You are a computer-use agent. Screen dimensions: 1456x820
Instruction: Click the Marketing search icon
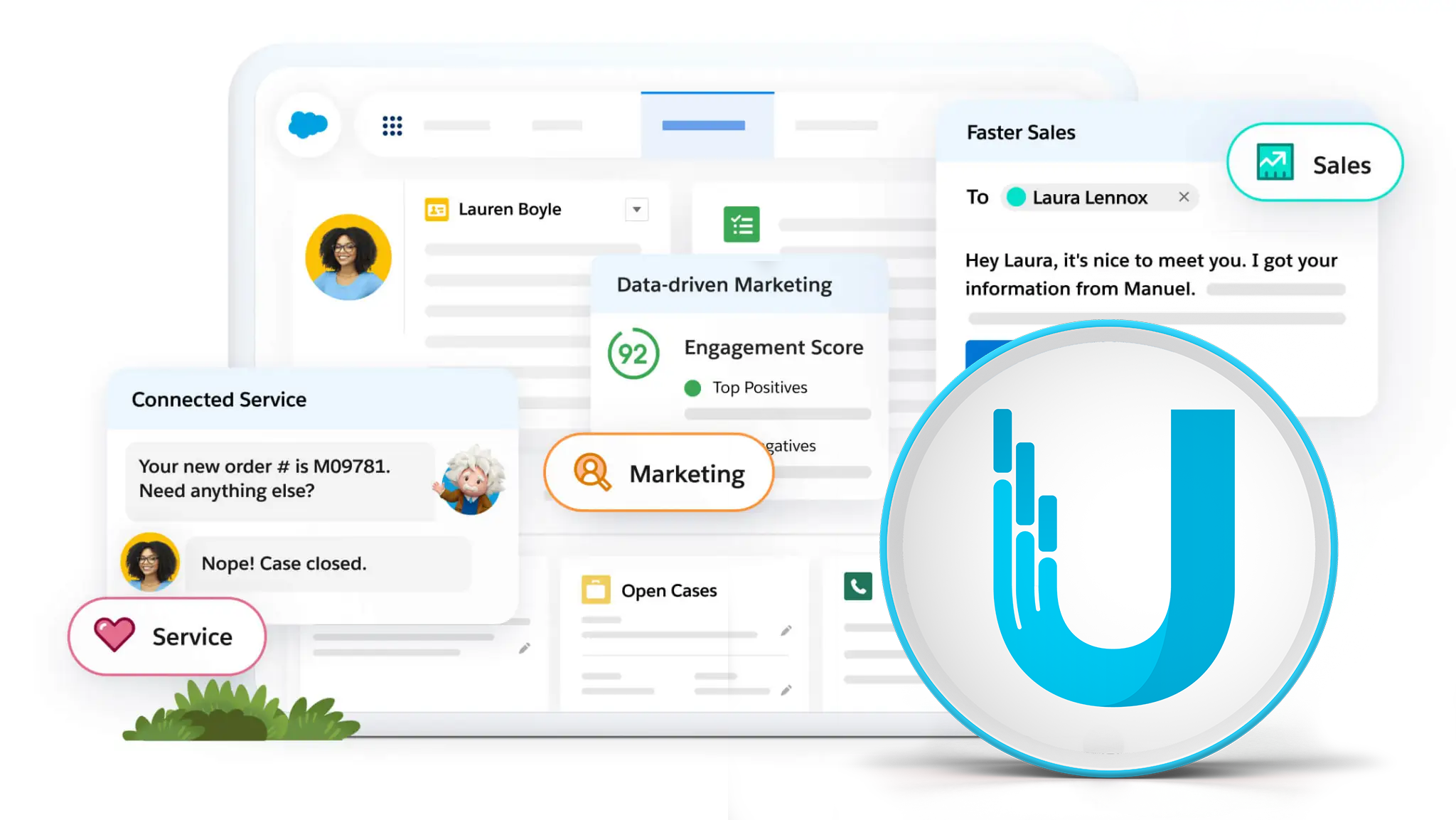pos(590,472)
